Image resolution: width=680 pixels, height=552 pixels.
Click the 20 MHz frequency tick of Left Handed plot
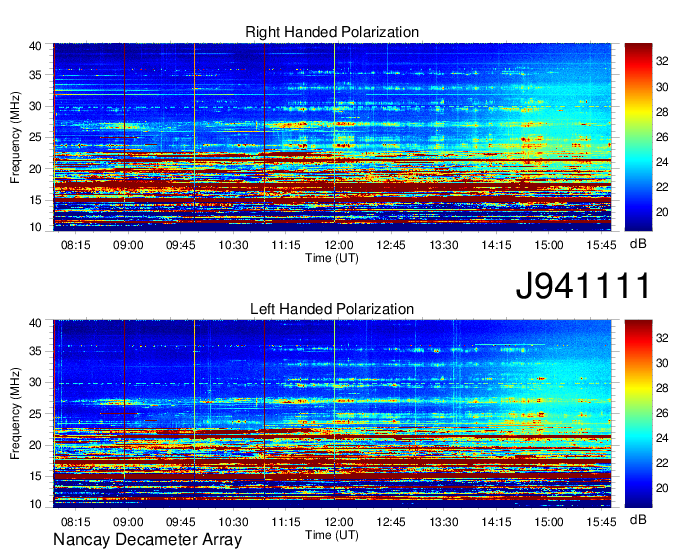click(x=35, y=445)
